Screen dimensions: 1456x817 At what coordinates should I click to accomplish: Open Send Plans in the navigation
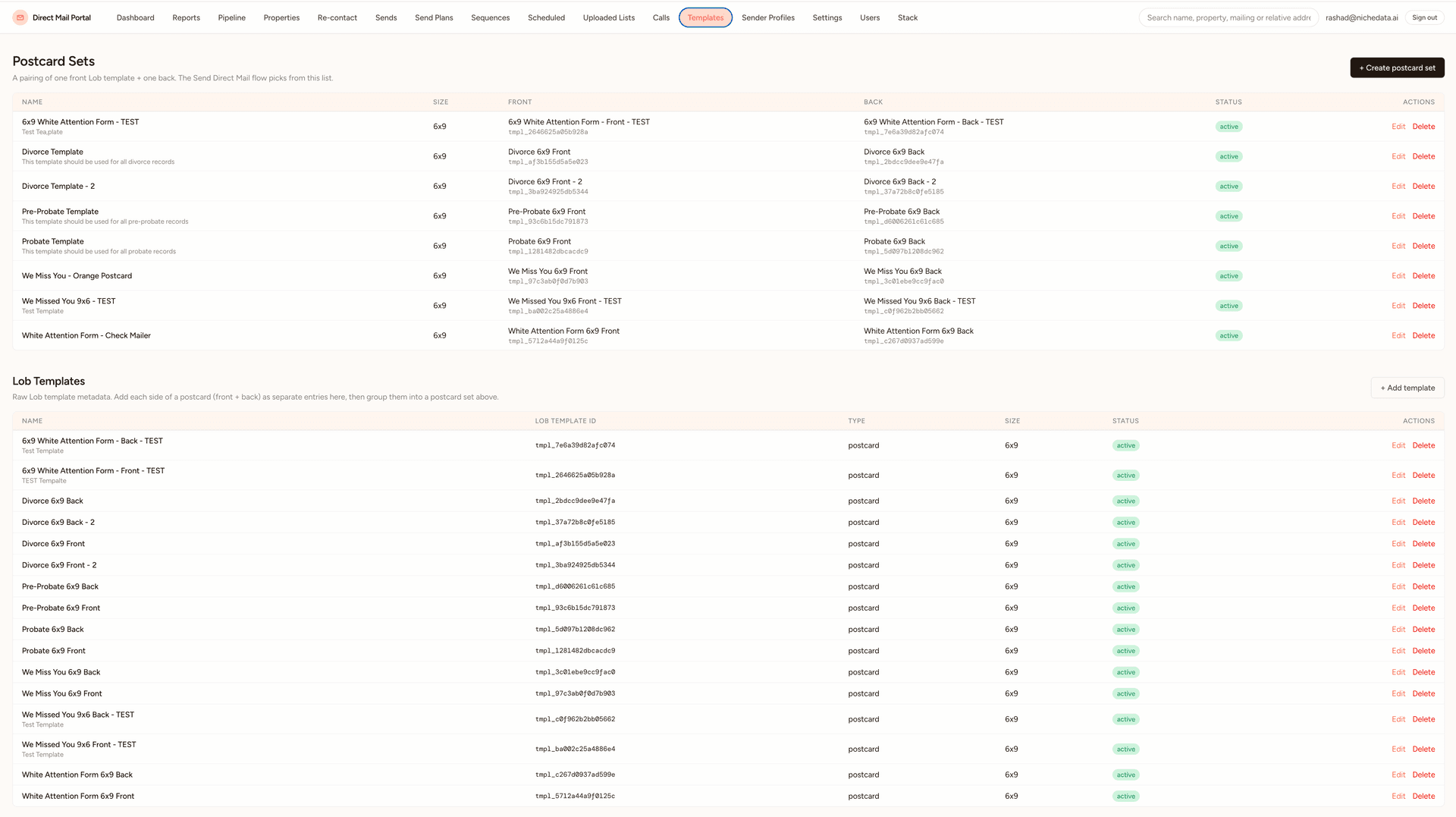pos(434,17)
